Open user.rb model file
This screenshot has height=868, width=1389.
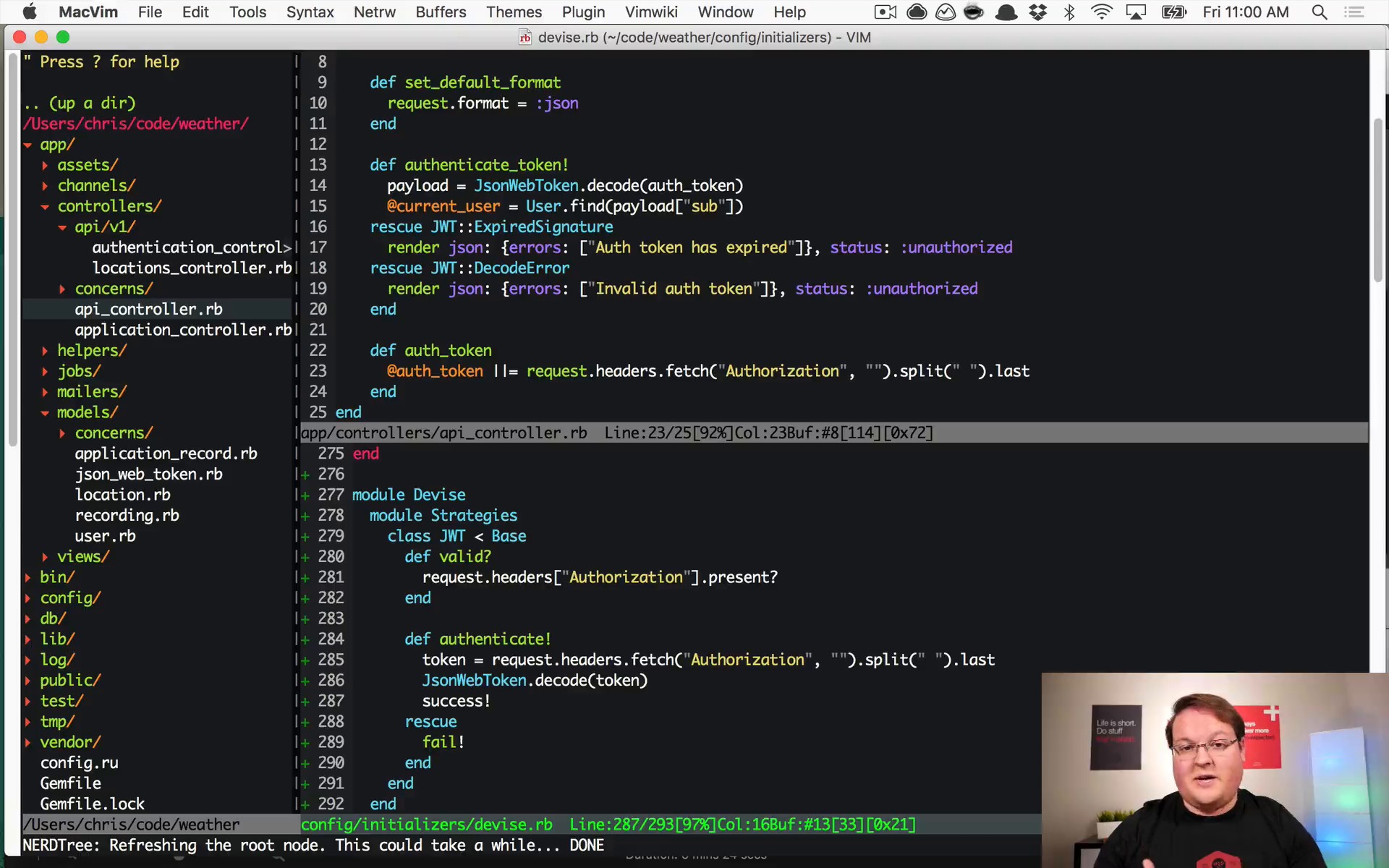pyautogui.click(x=105, y=536)
